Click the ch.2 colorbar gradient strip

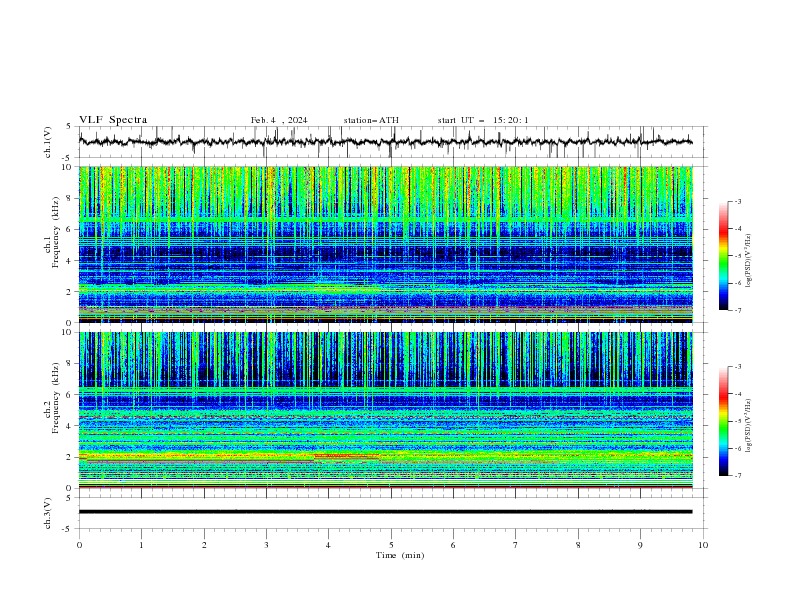coord(724,421)
